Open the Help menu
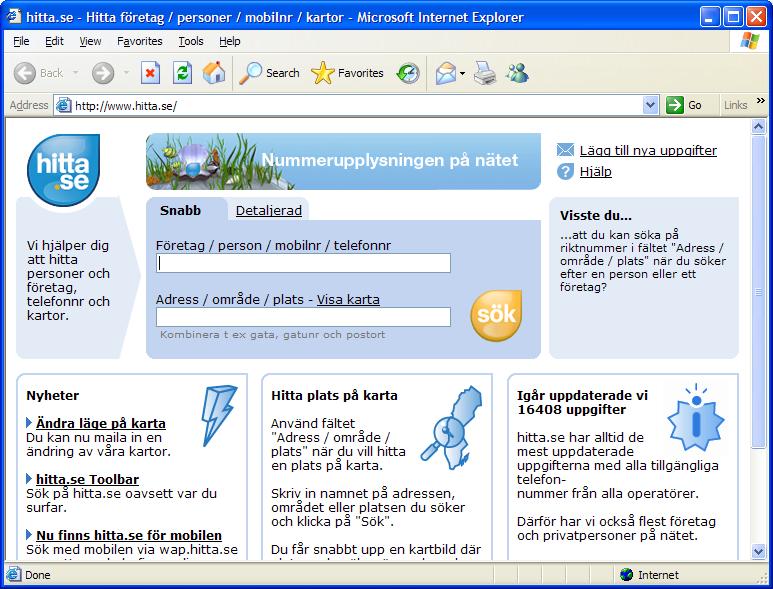 pos(230,41)
